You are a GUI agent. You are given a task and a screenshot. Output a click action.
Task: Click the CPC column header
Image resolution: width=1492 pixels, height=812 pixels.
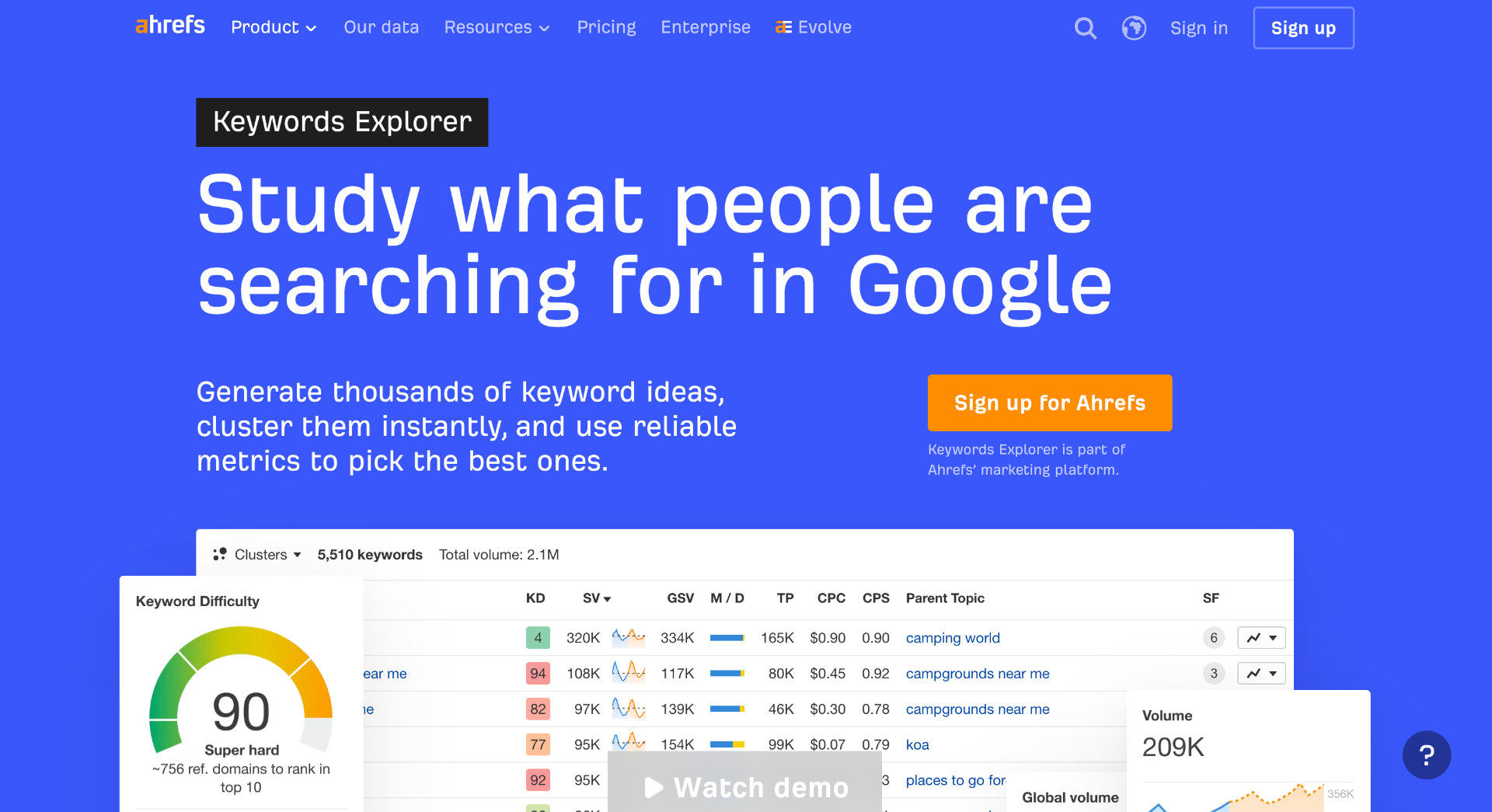831,598
